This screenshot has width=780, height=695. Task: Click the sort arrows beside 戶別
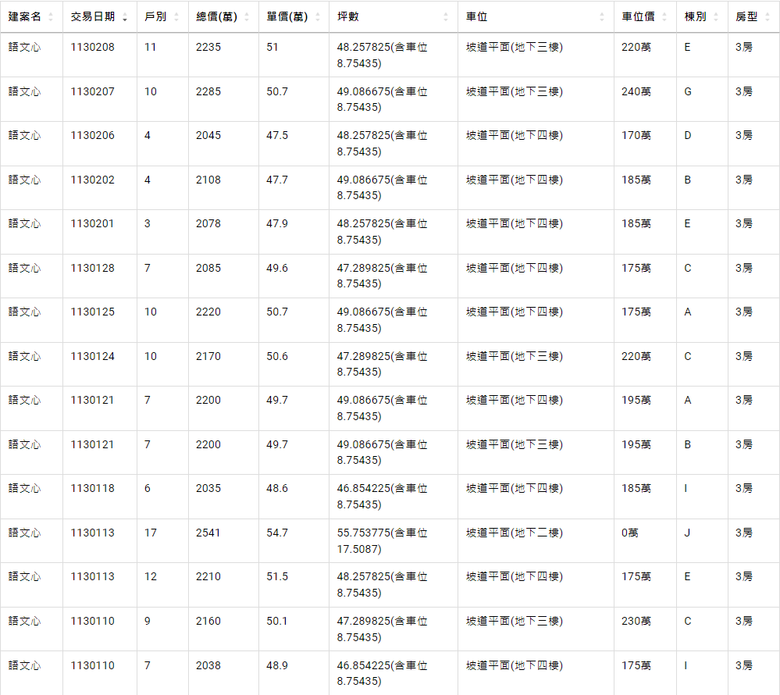point(176,17)
